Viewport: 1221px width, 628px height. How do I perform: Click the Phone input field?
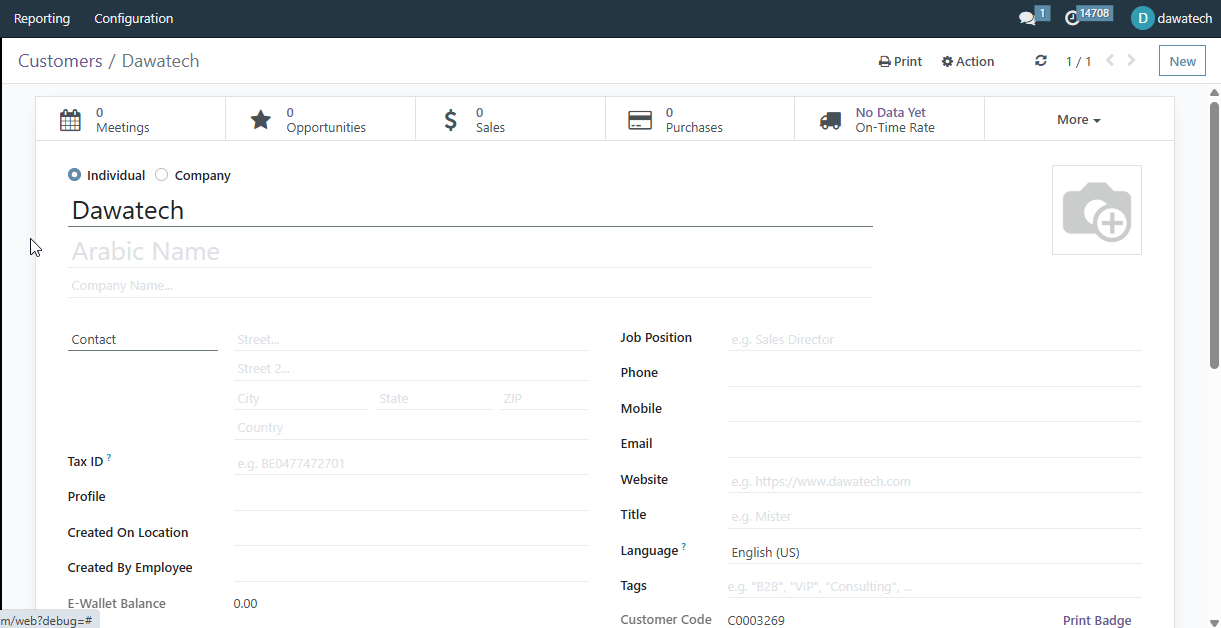935,375
